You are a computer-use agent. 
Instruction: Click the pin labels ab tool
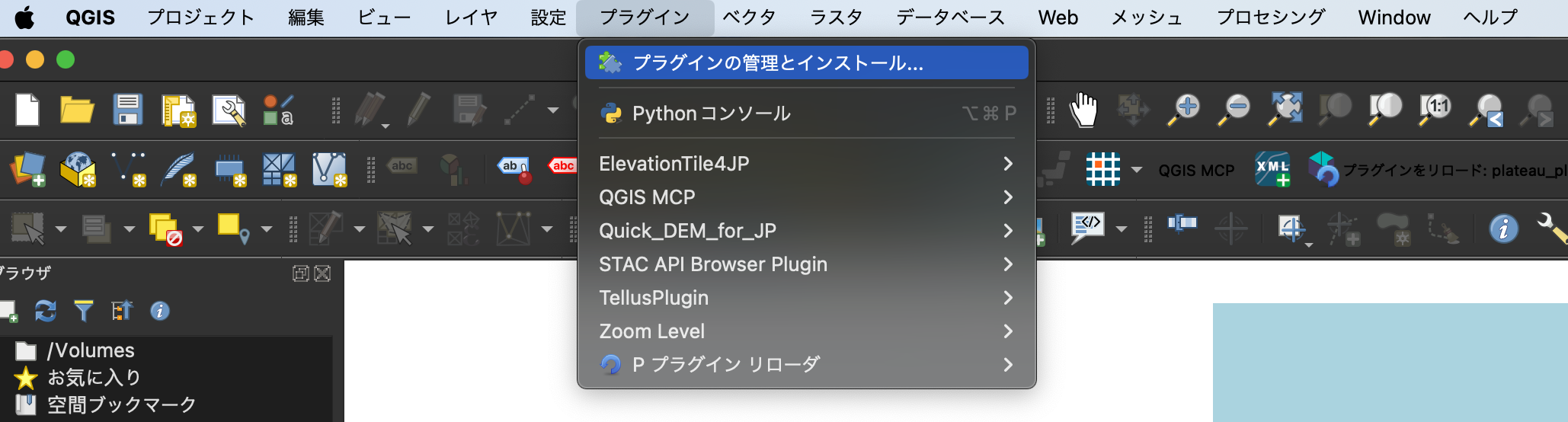pyautogui.click(x=514, y=169)
